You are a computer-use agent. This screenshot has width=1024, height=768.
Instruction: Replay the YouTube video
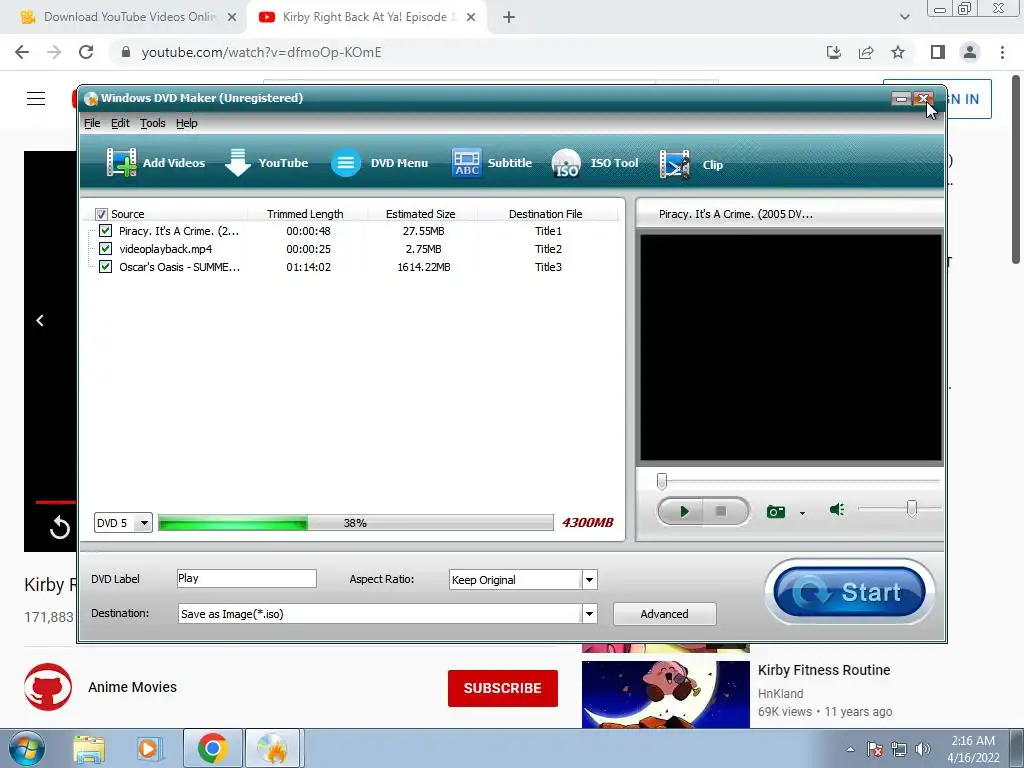coord(59,527)
